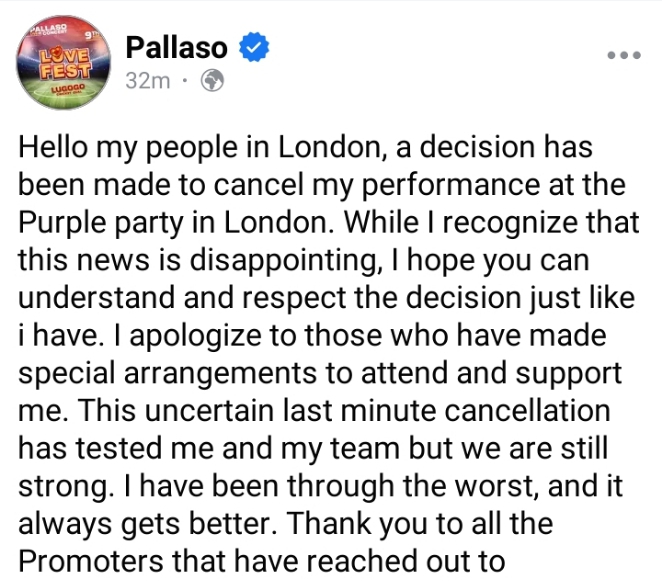Open the three-dot post options menu

click(625, 55)
